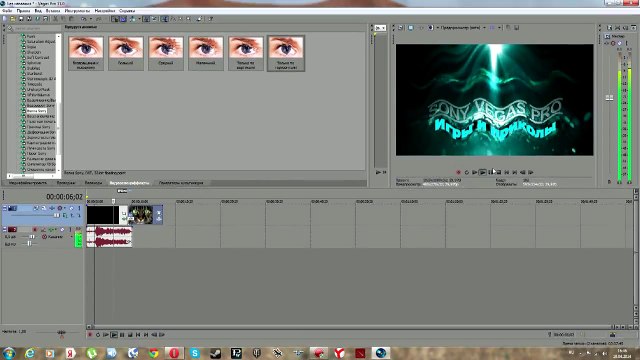Viewport: 640px width, 360px height.
Task: Switch to the Генераторы мультимедиа tab
Action: pos(181,183)
